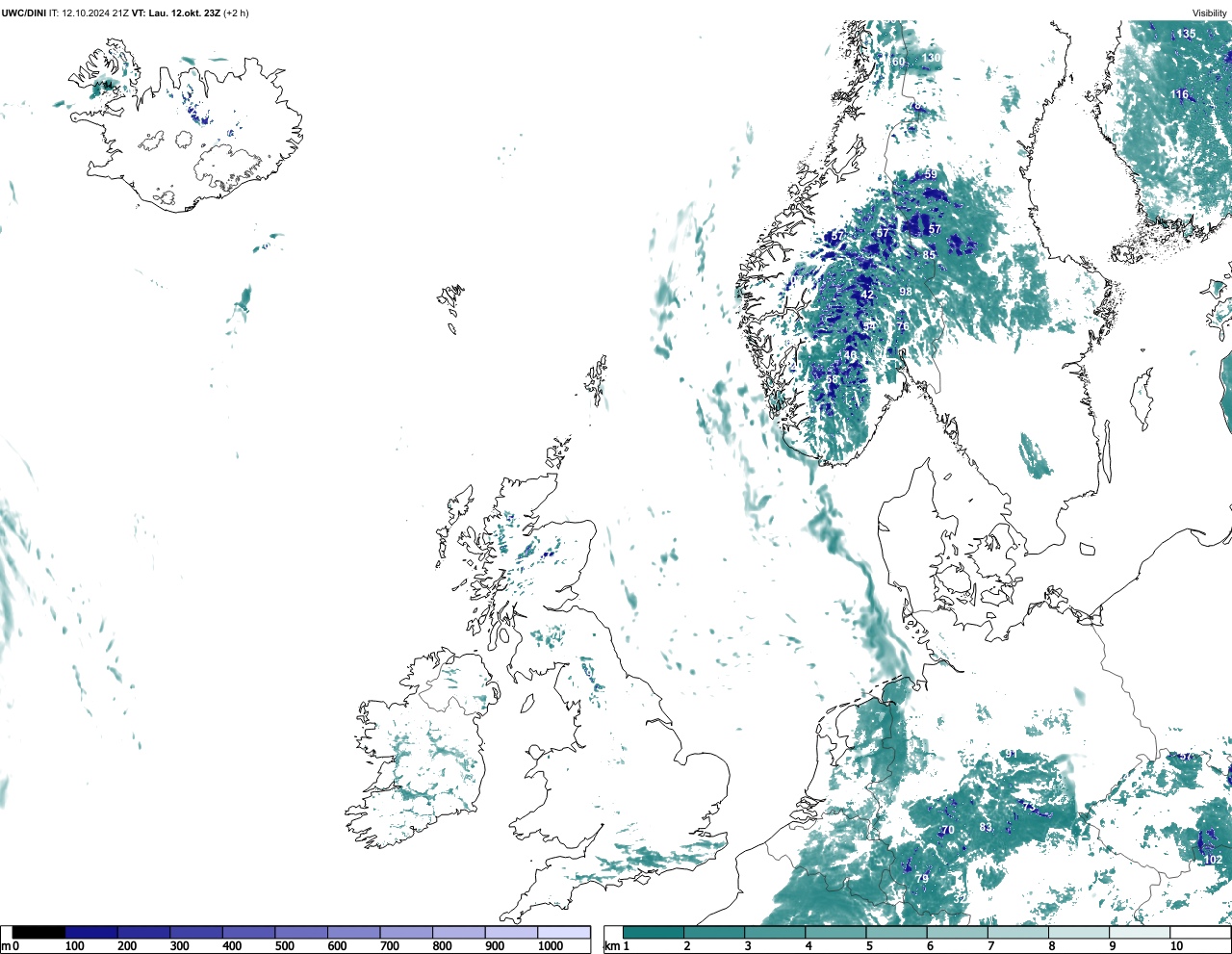The image size is (1232, 954).
Task: Select the '73' value over Germany
Action: (x=1029, y=807)
